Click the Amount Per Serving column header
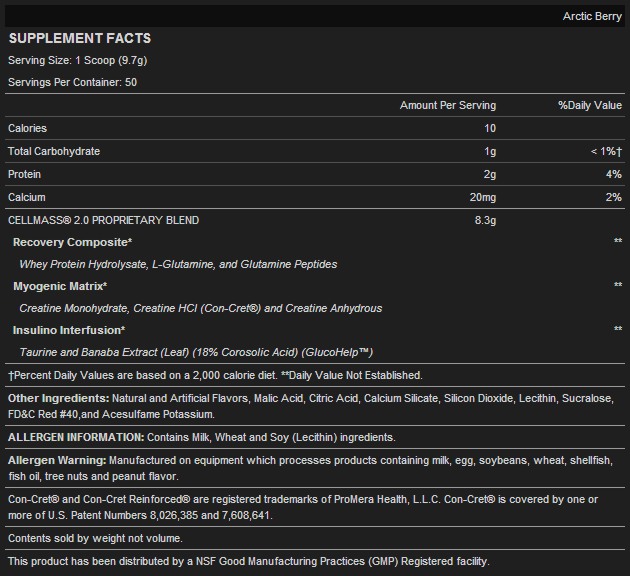The image size is (630, 576). click(448, 105)
